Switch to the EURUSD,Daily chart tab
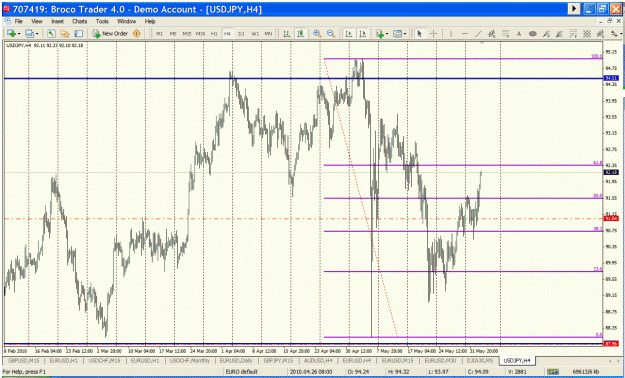625x378 pixels. click(237, 360)
